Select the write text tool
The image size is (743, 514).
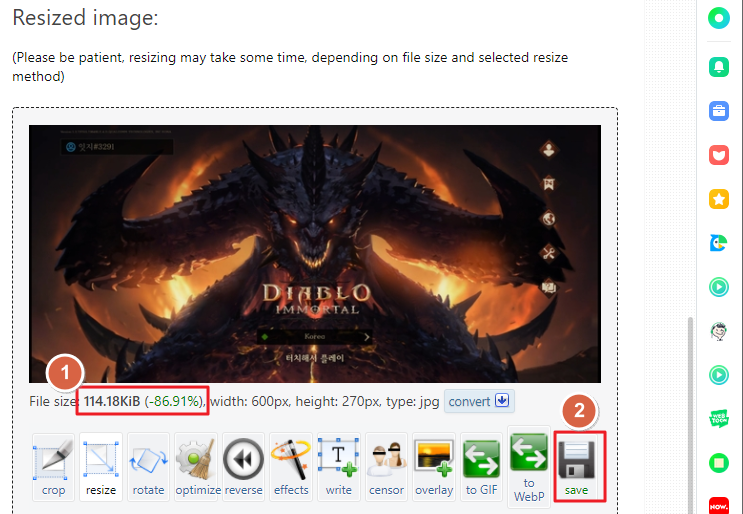(338, 467)
